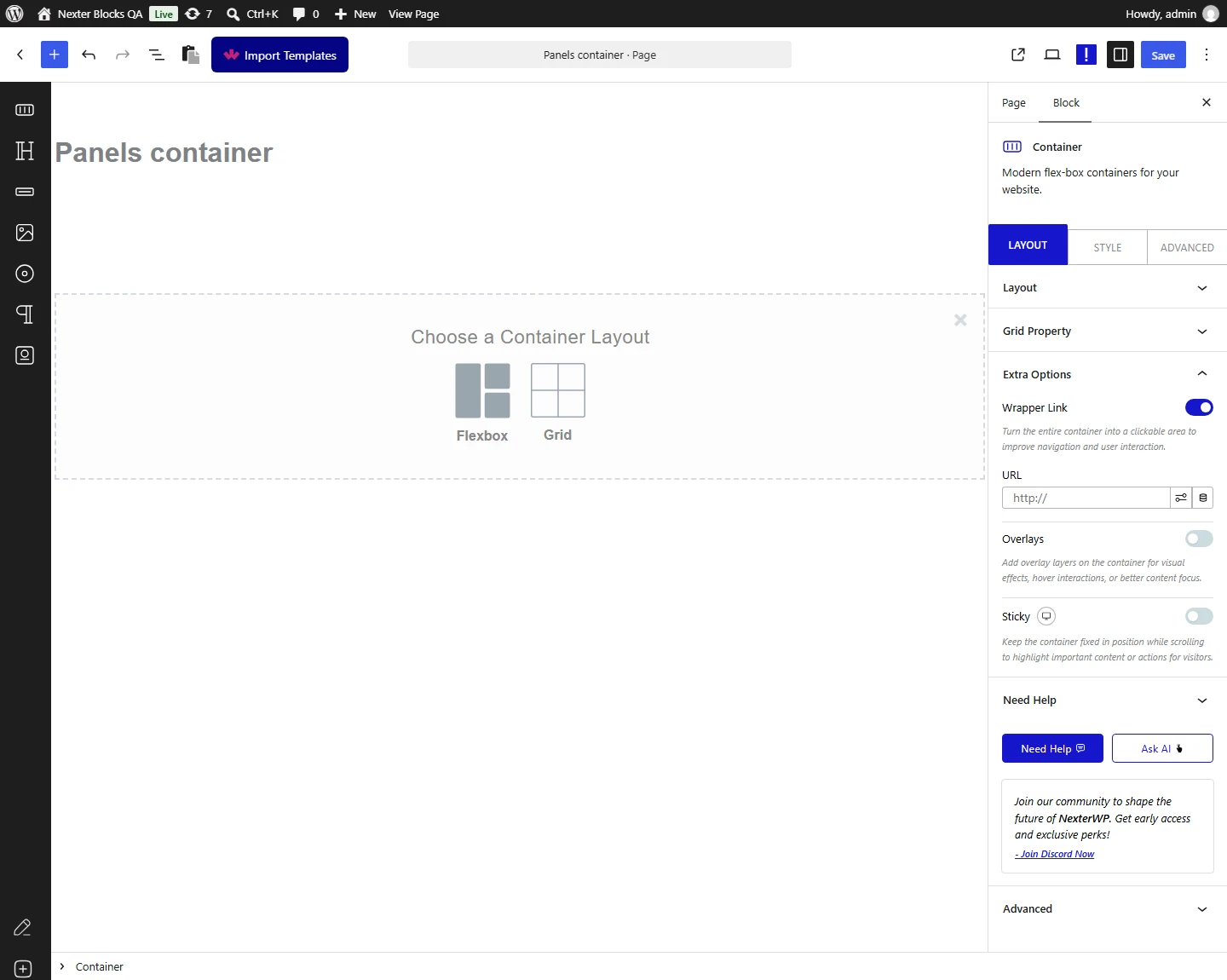1227x980 pixels.
Task: Choose the Grid container layout
Action: click(558, 402)
